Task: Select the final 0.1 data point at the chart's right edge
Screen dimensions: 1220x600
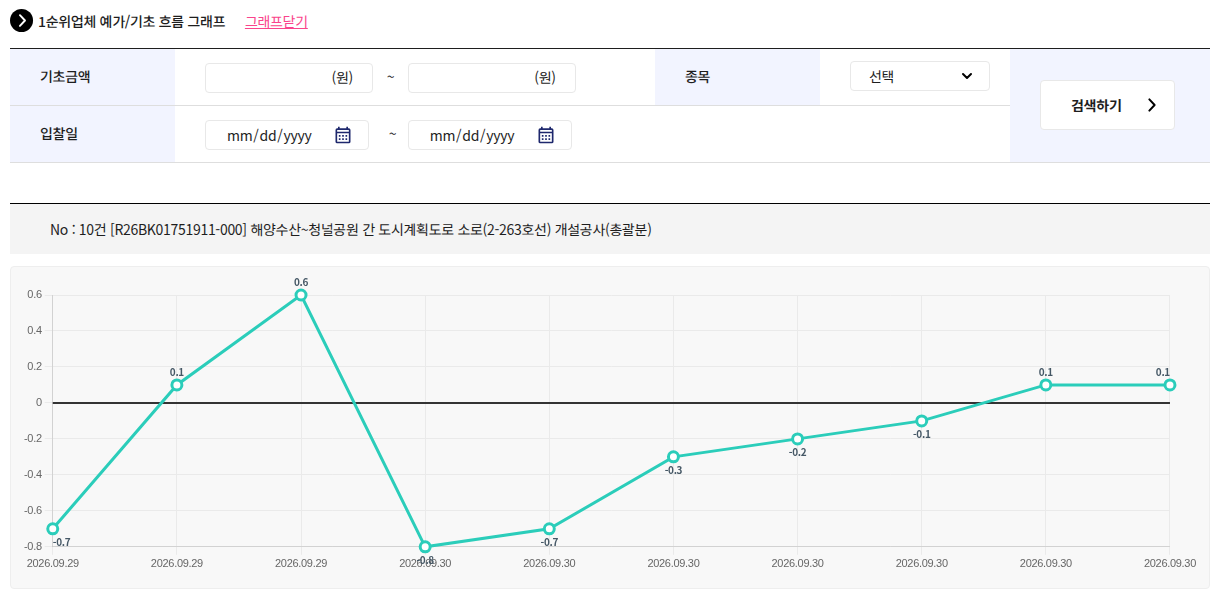Action: pos(1169,385)
